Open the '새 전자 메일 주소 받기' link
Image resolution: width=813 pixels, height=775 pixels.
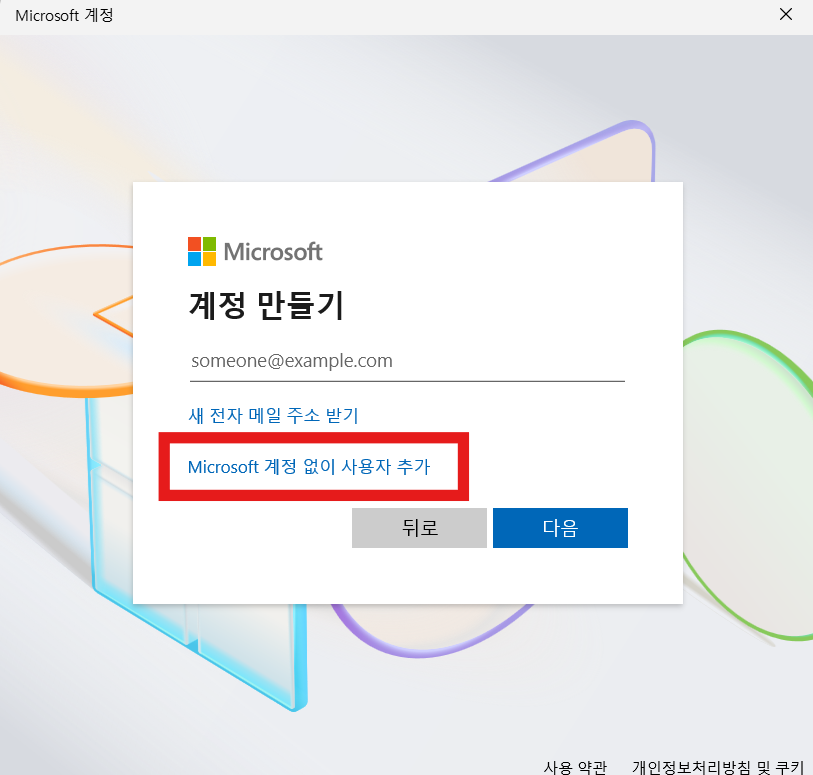273,415
